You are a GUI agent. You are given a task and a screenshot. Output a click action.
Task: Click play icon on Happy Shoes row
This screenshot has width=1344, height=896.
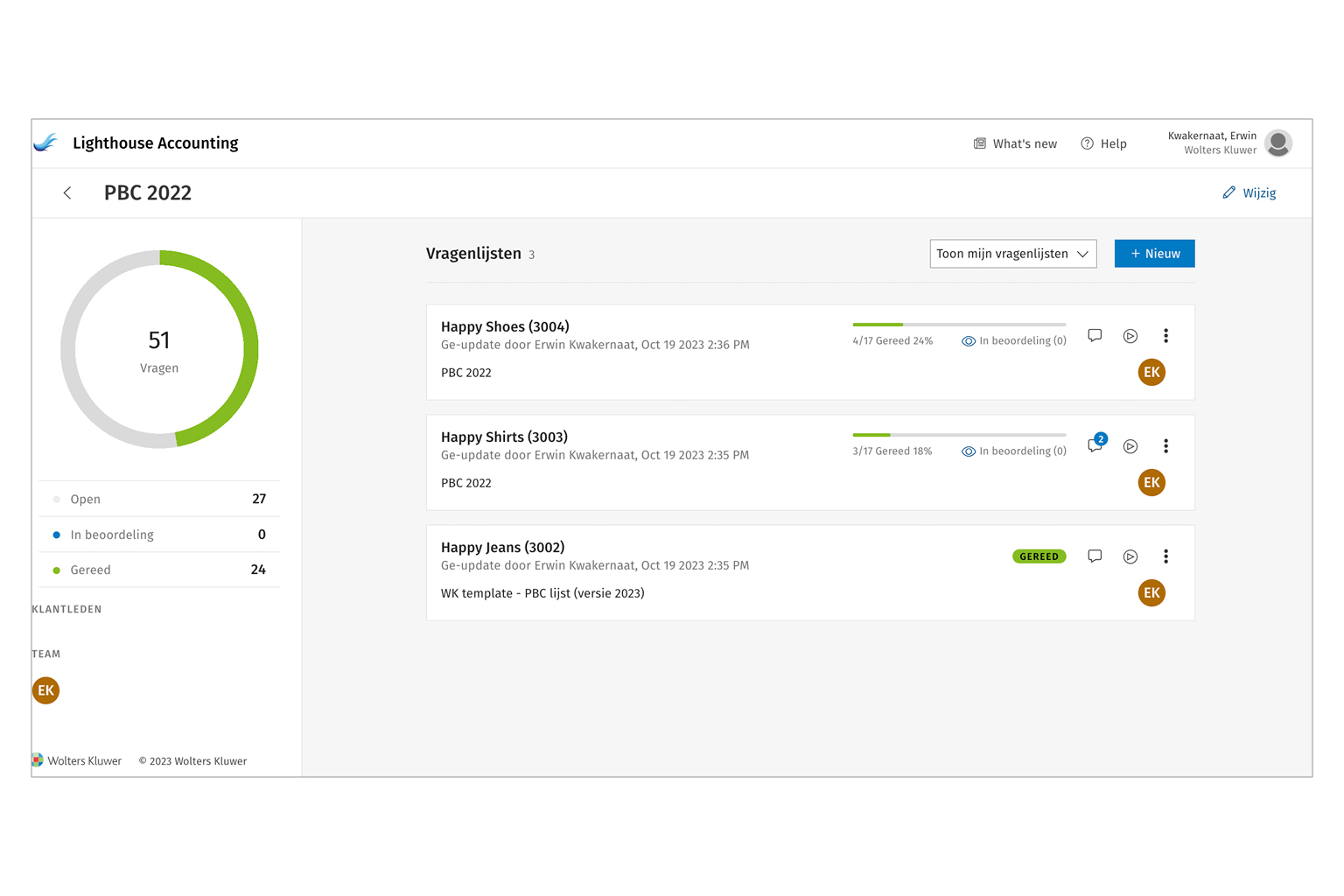pos(1130,336)
